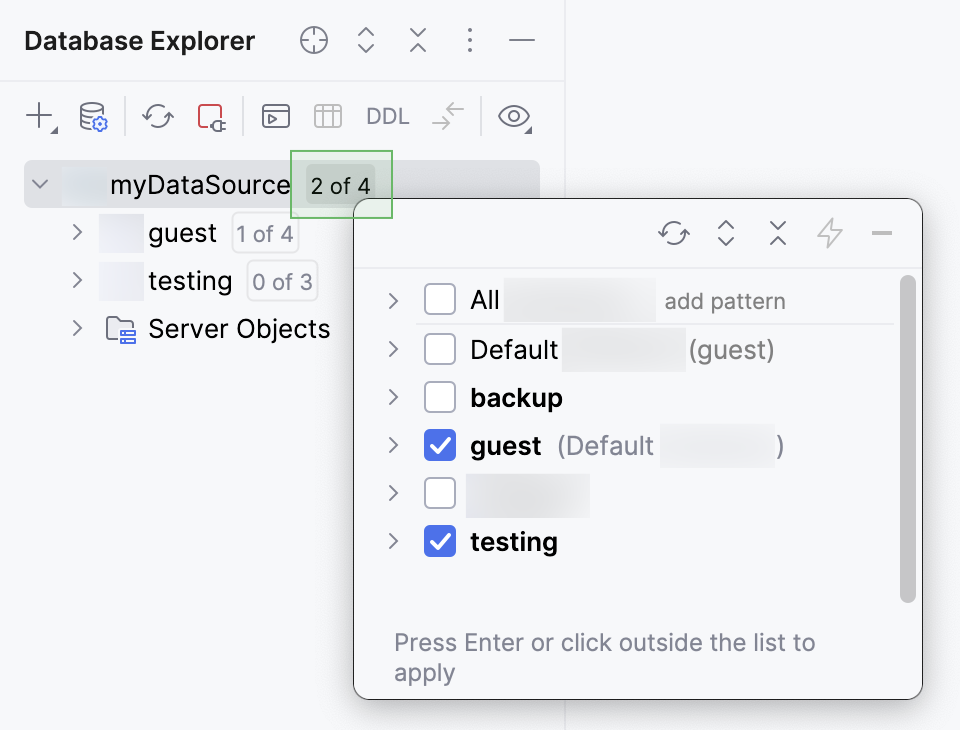Viewport: 960px width, 730px height.
Task: Open the Database Explorer kebab menu
Action: click(x=469, y=40)
